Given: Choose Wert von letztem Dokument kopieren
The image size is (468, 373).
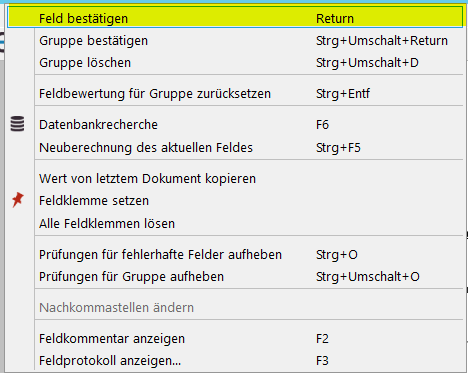Looking at the screenshot, I should click(235, 179).
